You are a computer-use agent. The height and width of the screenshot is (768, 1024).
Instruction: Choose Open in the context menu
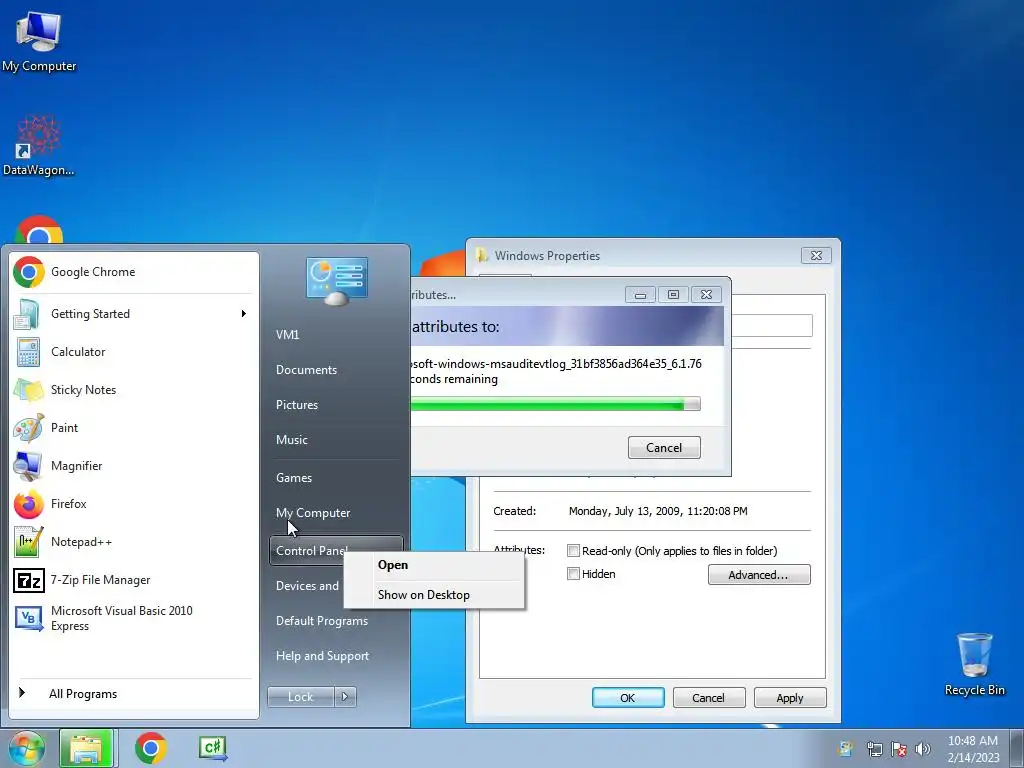434,565
